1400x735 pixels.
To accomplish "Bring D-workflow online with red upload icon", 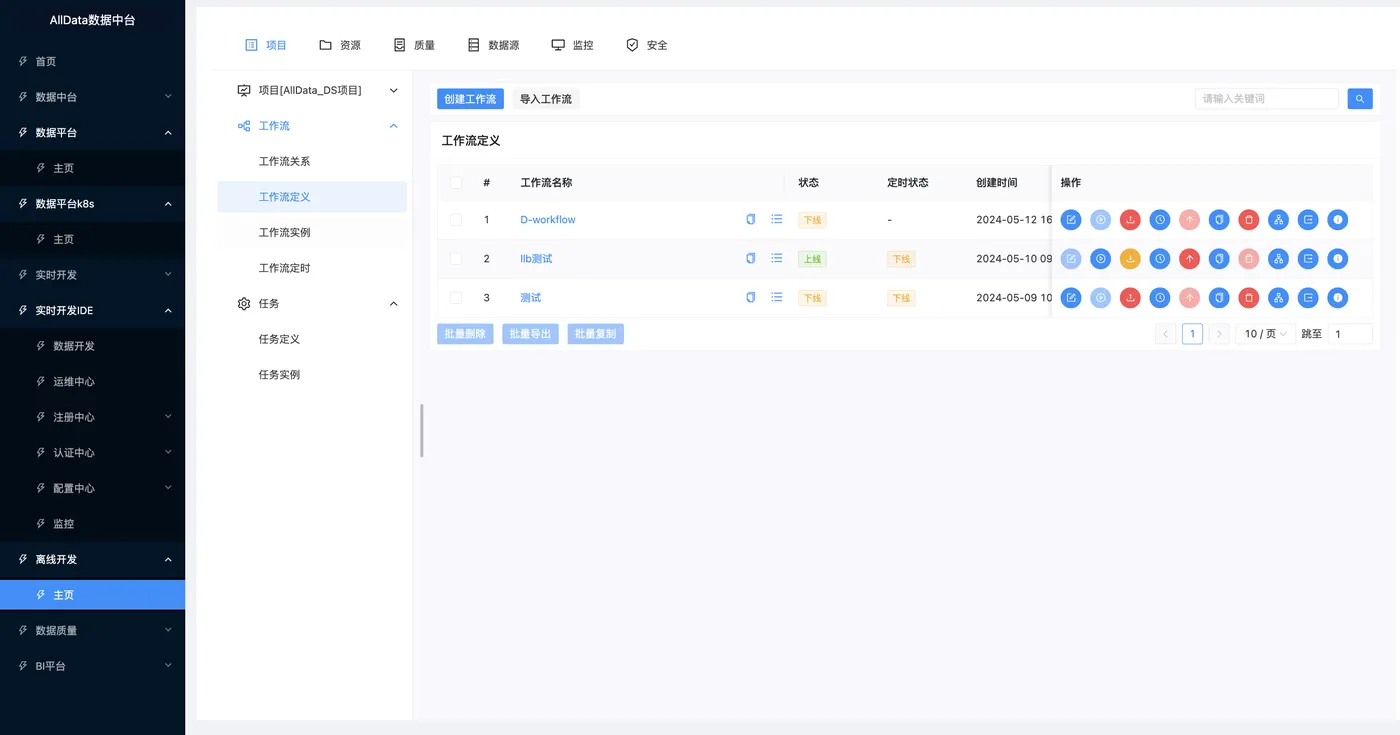I will click(x=1130, y=220).
